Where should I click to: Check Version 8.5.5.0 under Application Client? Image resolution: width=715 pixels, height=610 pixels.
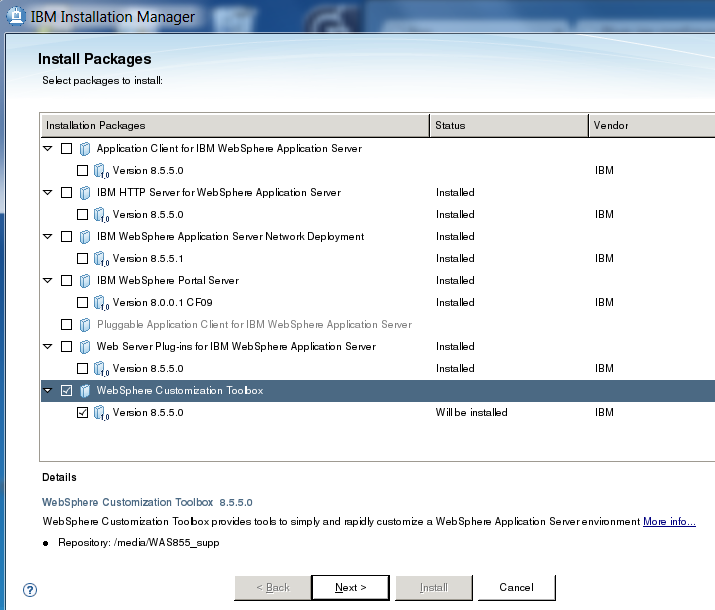tap(83, 171)
